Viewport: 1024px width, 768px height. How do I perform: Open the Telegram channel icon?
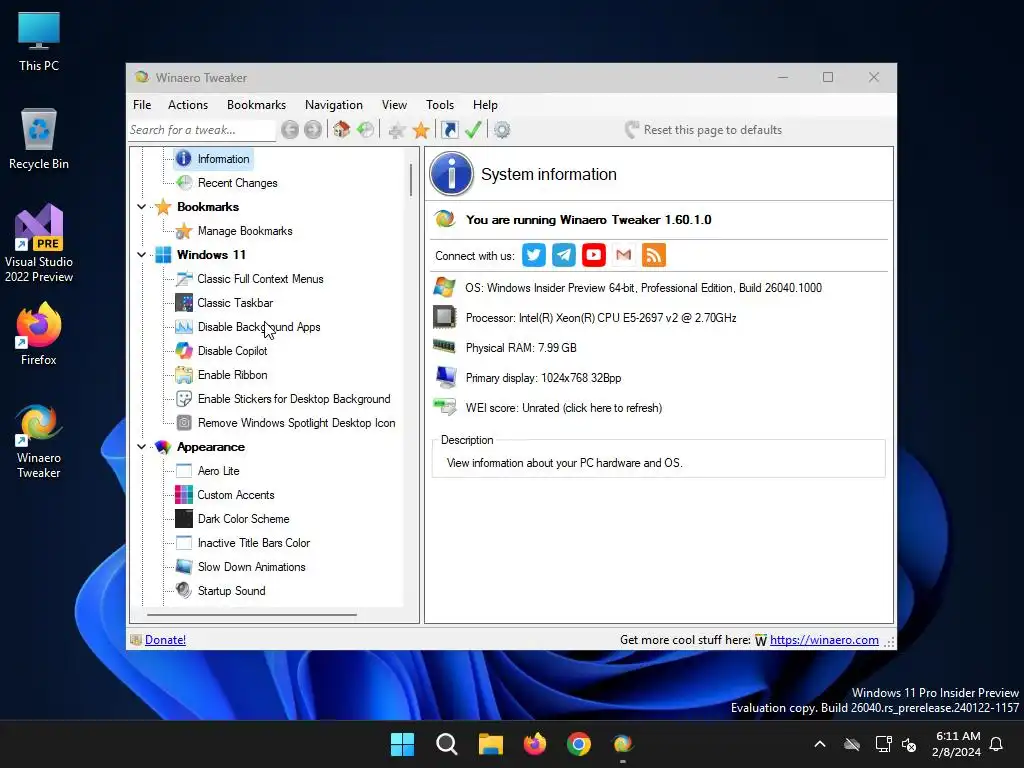(564, 255)
